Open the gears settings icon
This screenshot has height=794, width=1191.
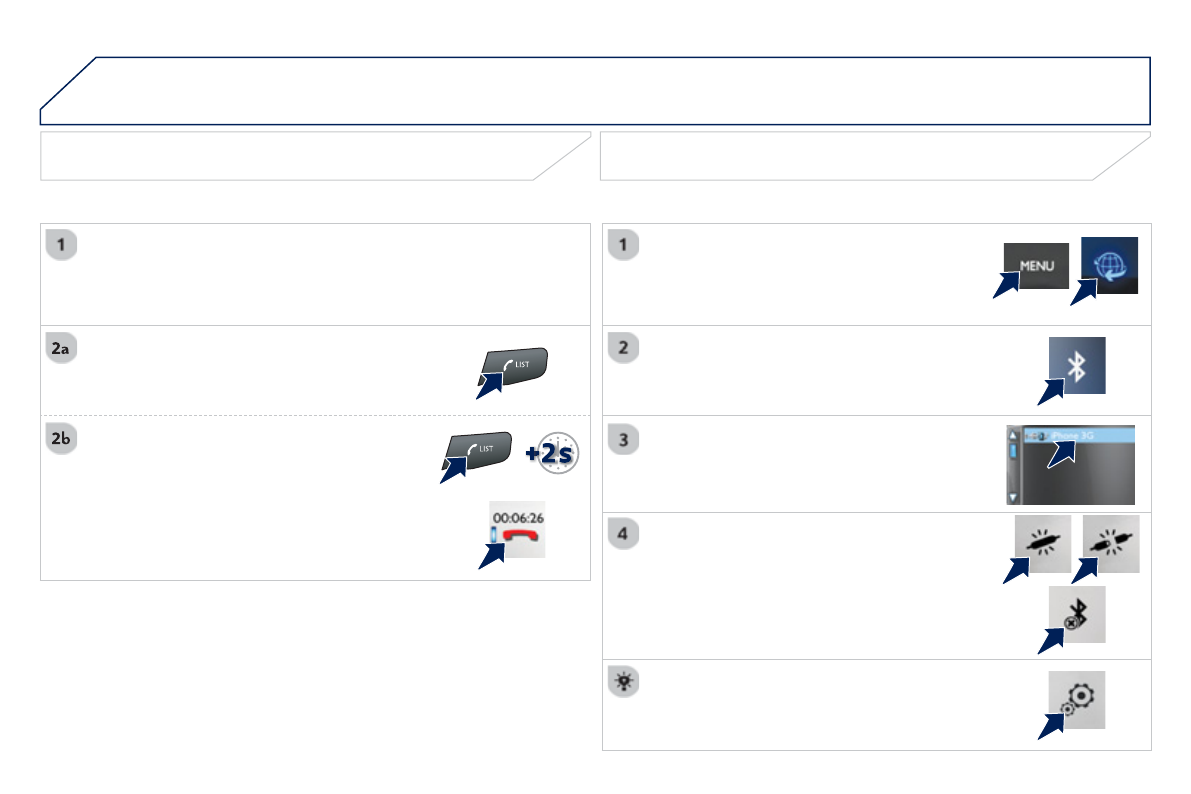1076,699
